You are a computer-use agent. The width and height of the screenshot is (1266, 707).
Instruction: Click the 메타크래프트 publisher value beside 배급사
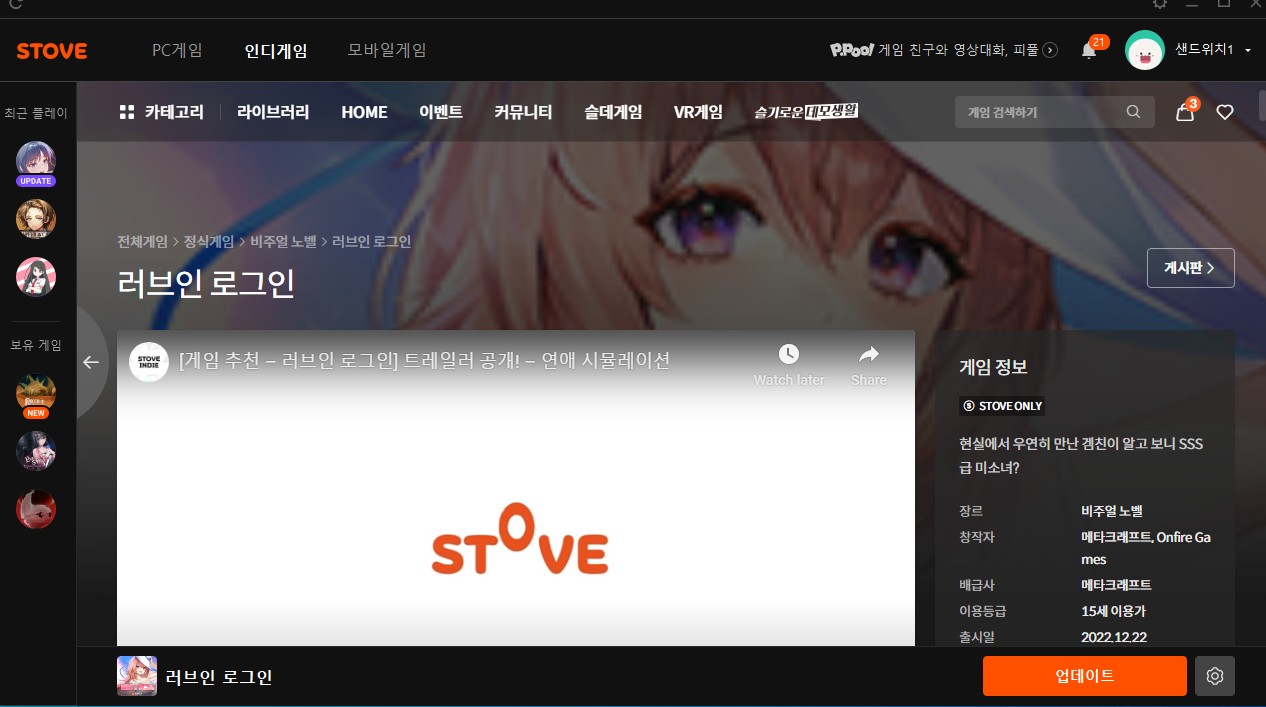coord(1116,585)
